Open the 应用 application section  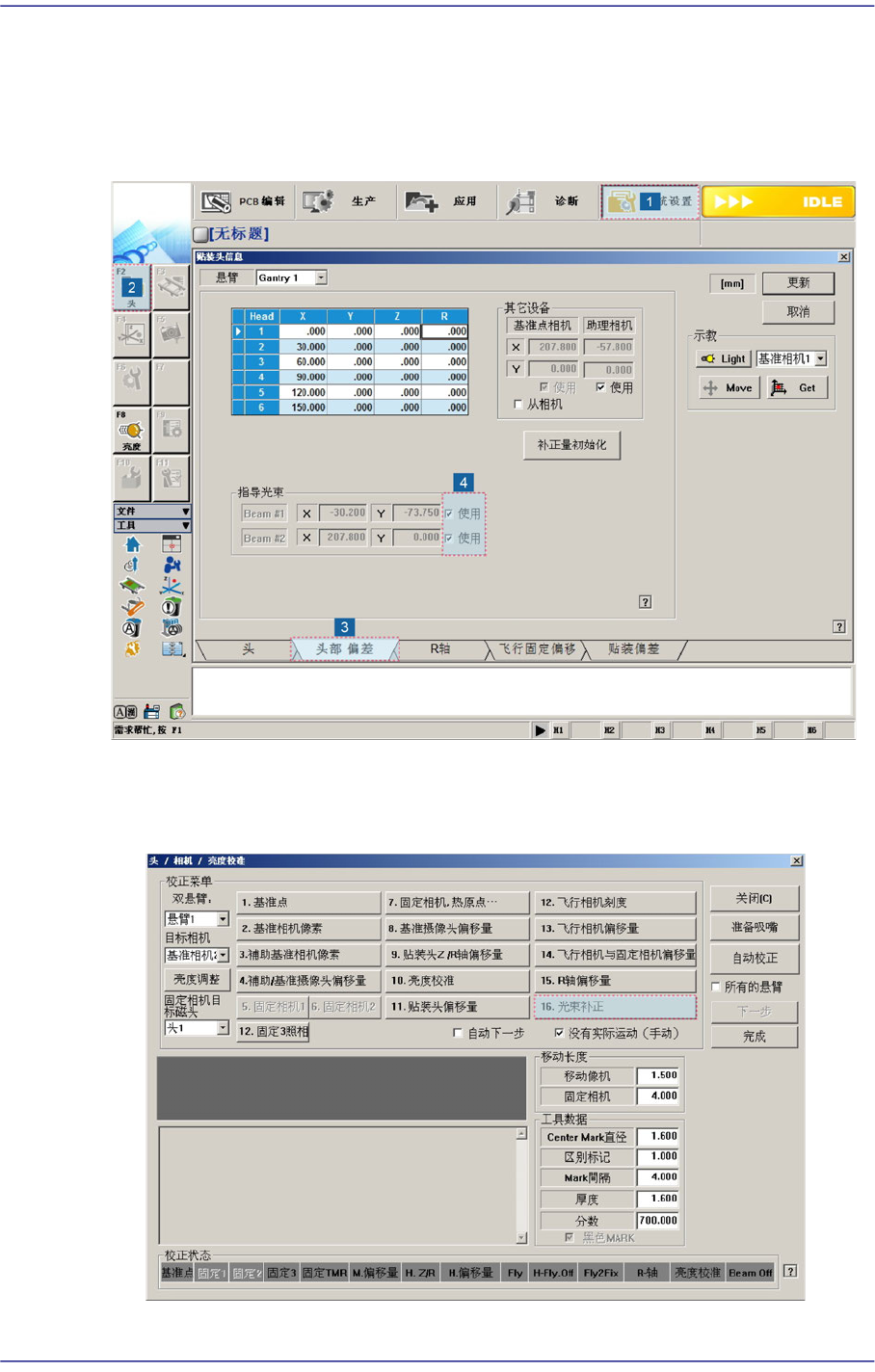point(445,201)
